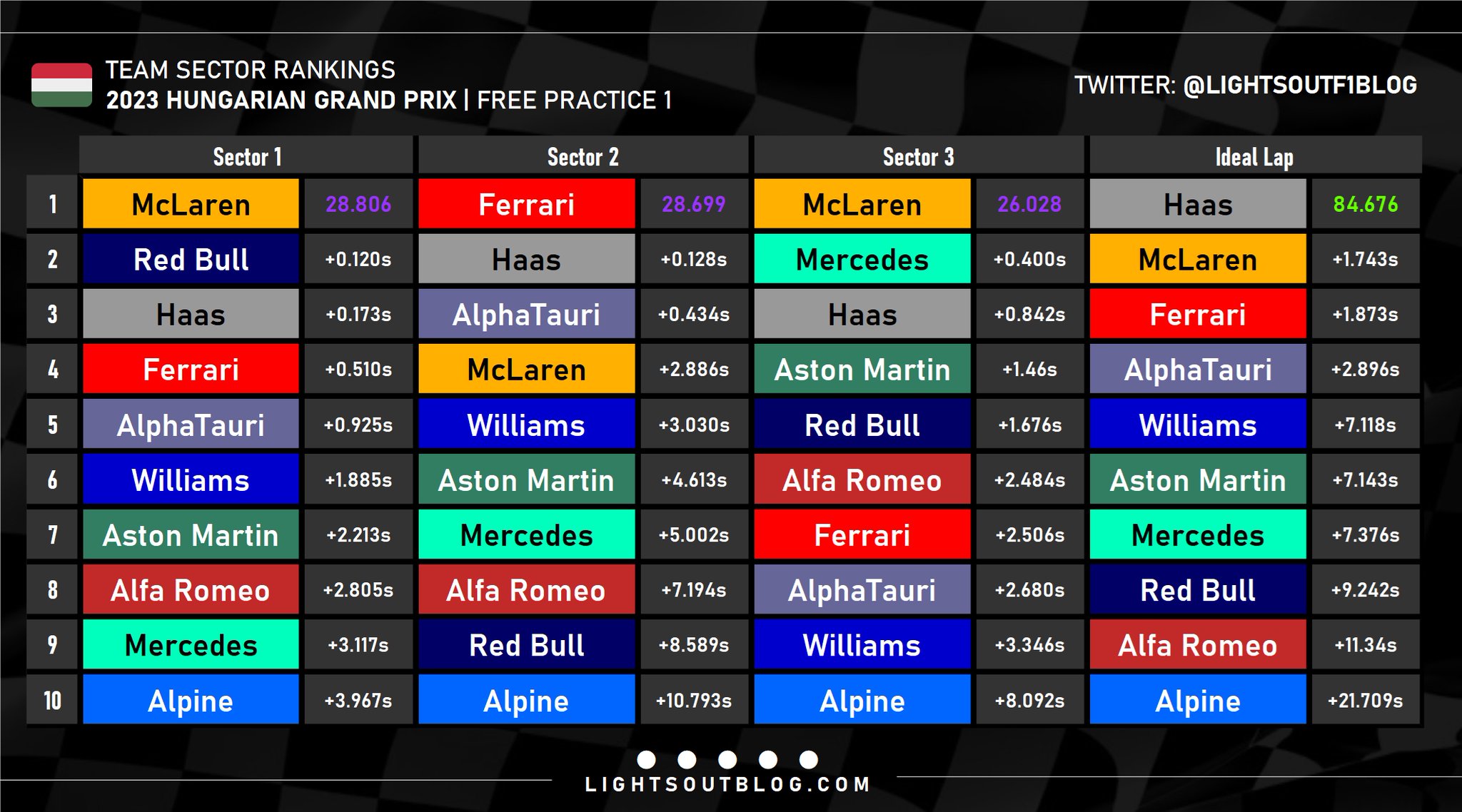1462x812 pixels.
Task: Click the Ideal Lap column header
Action: pos(1254,156)
